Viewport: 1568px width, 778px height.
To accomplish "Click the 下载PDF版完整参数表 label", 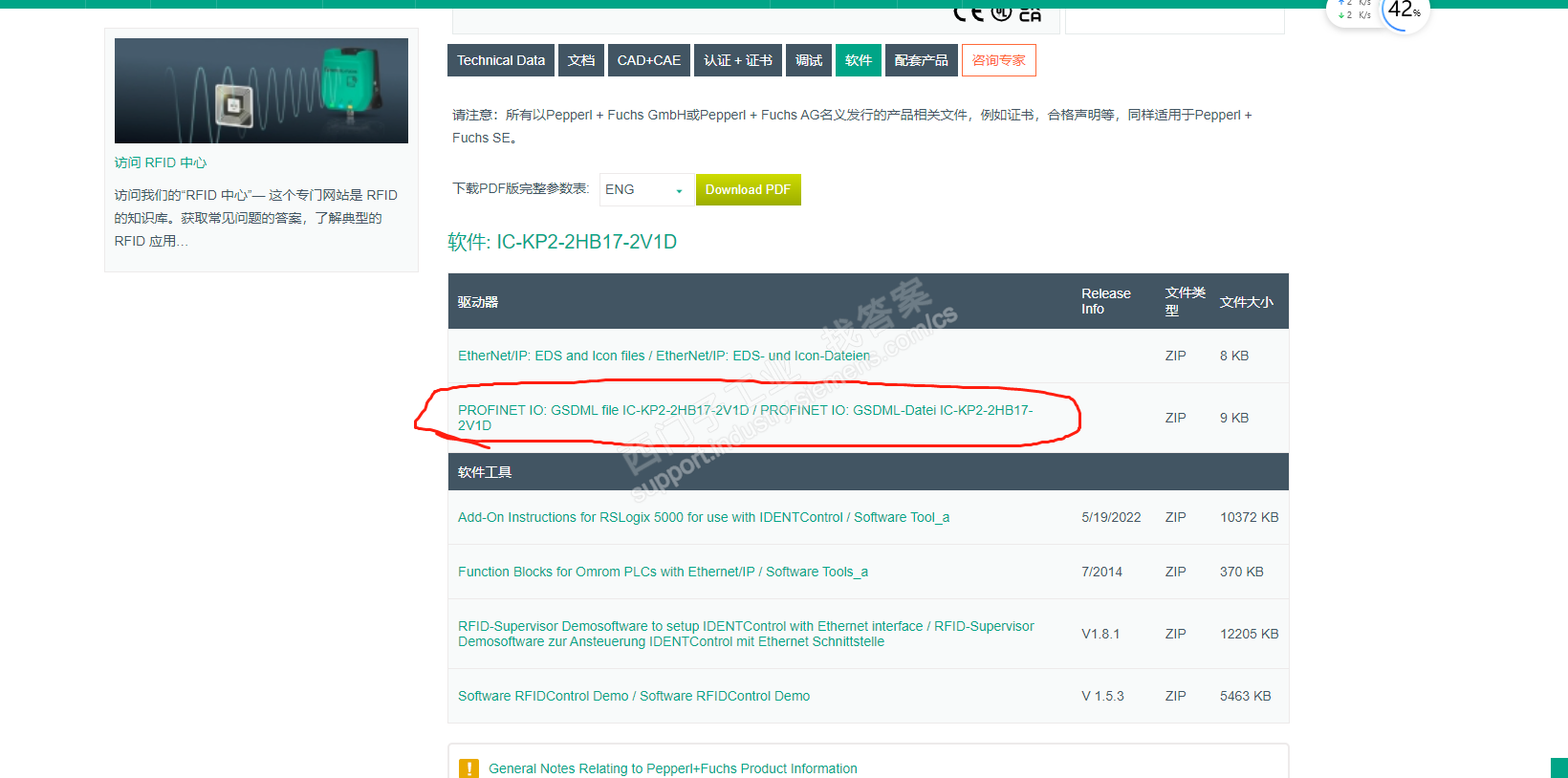I will point(520,188).
